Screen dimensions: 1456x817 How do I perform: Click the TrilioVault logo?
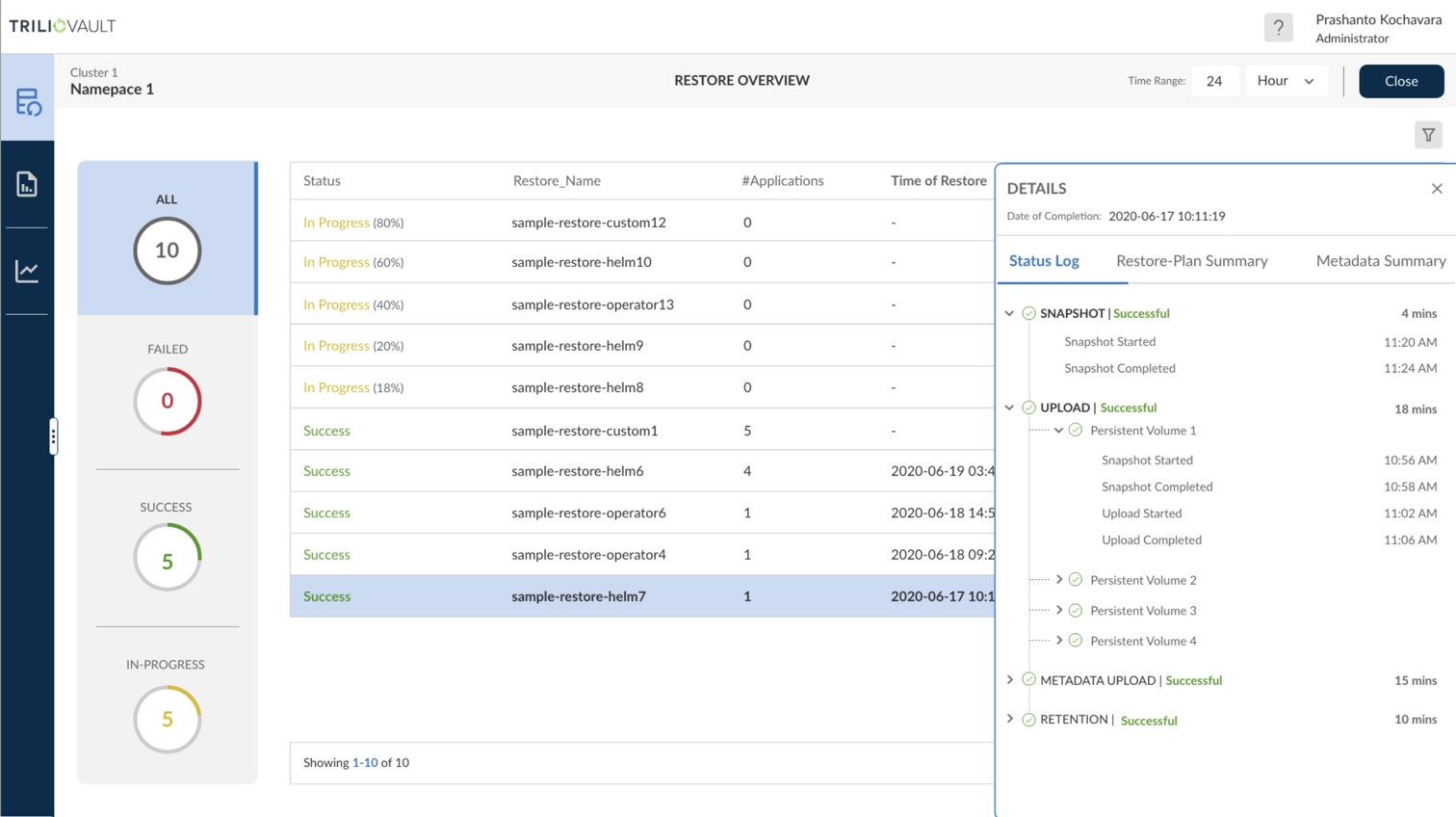pyautogui.click(x=63, y=26)
